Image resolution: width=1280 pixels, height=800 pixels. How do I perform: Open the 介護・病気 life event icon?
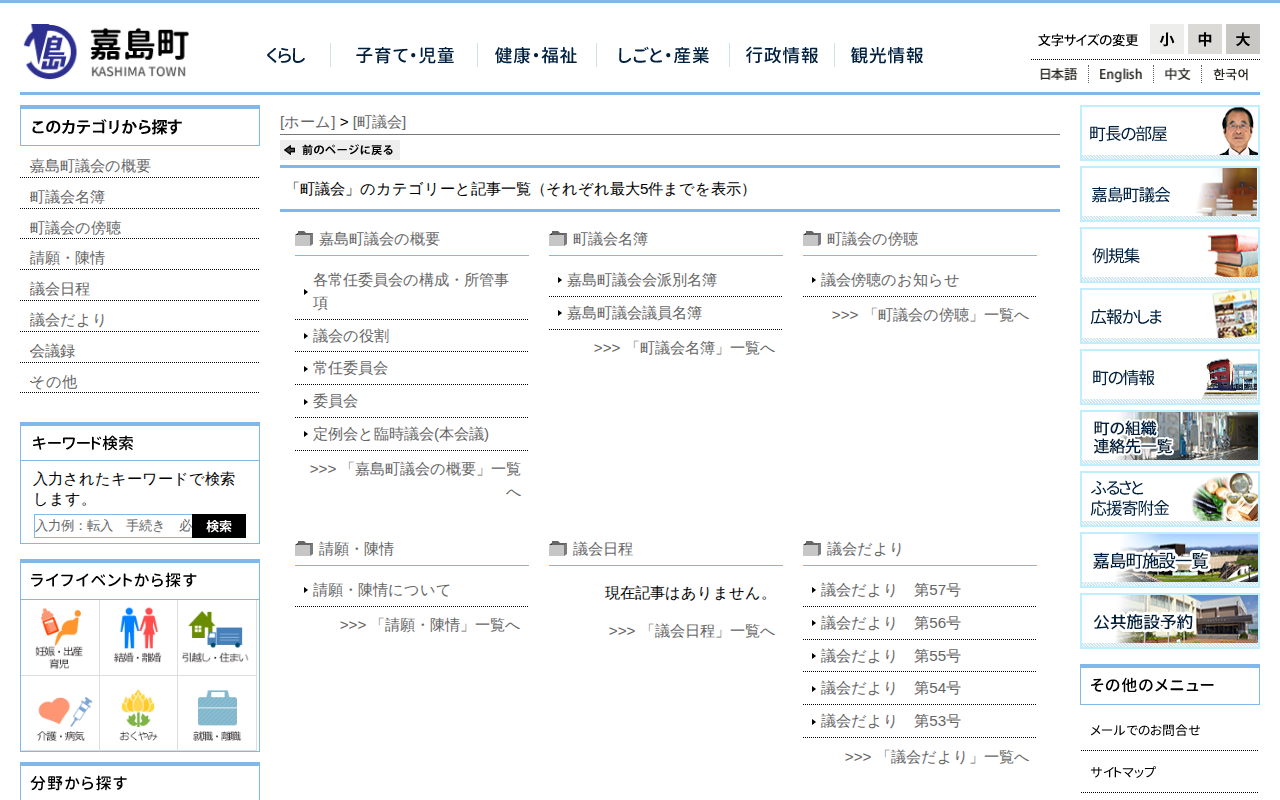pos(60,713)
